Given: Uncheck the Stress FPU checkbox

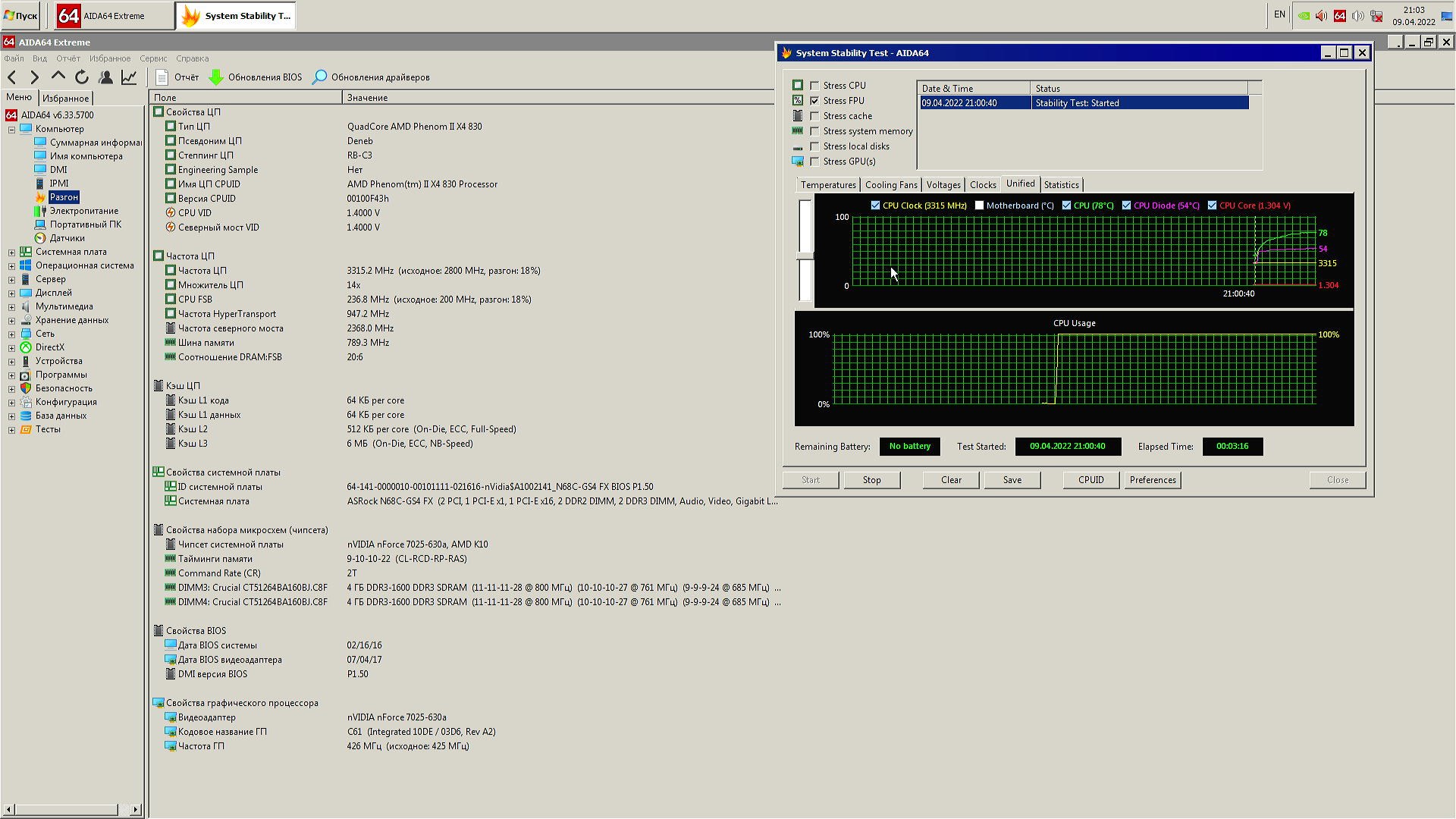Looking at the screenshot, I should coord(814,101).
